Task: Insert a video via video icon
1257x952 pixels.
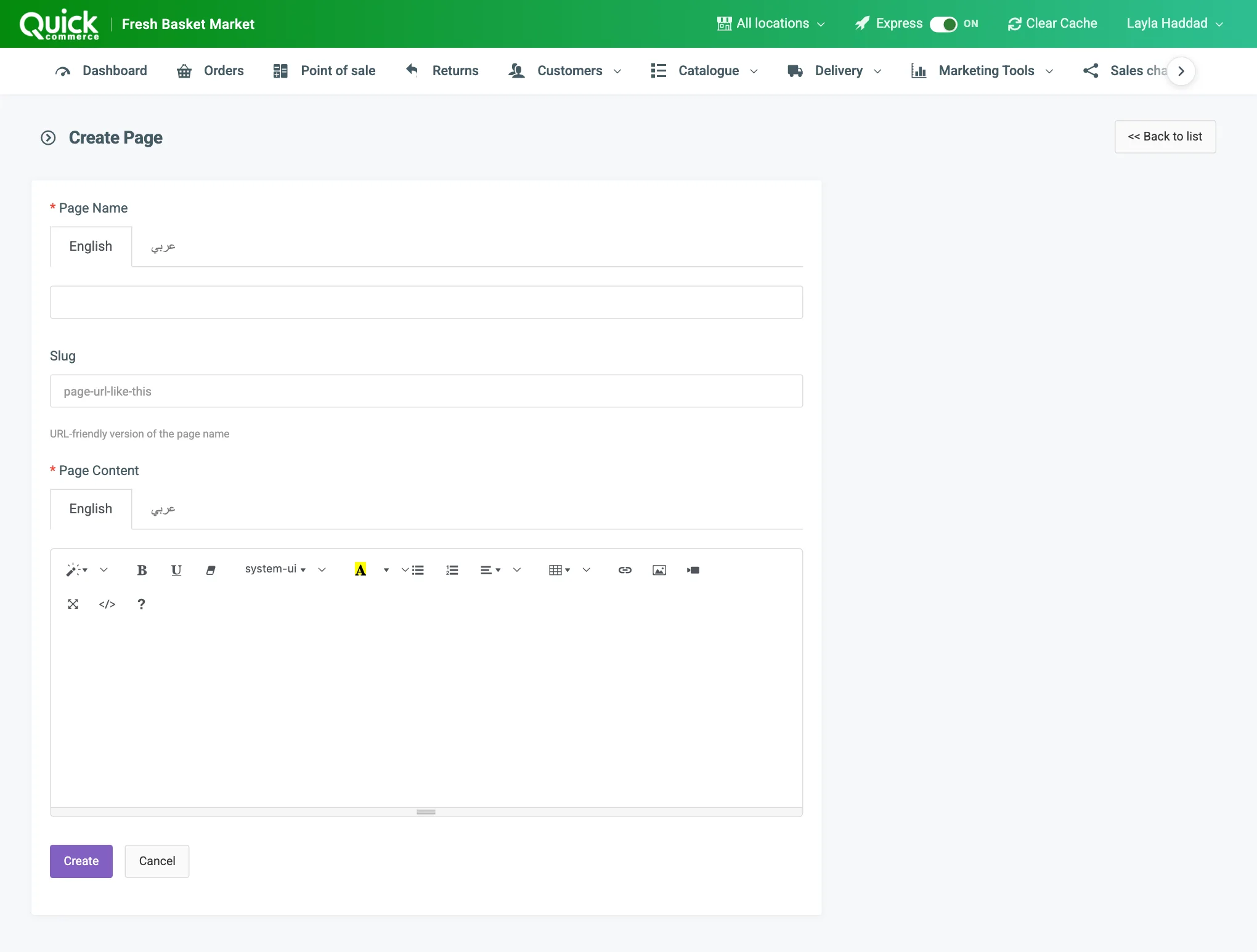Action: point(693,570)
